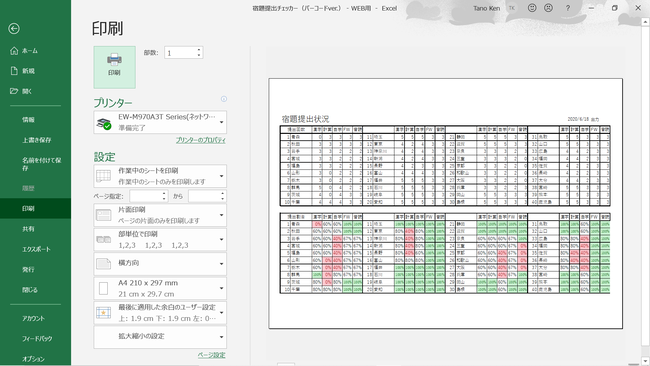Viewport: 650px width, 366px height.
Task: Click the back arrow circle icon
Action: [x=14, y=28]
